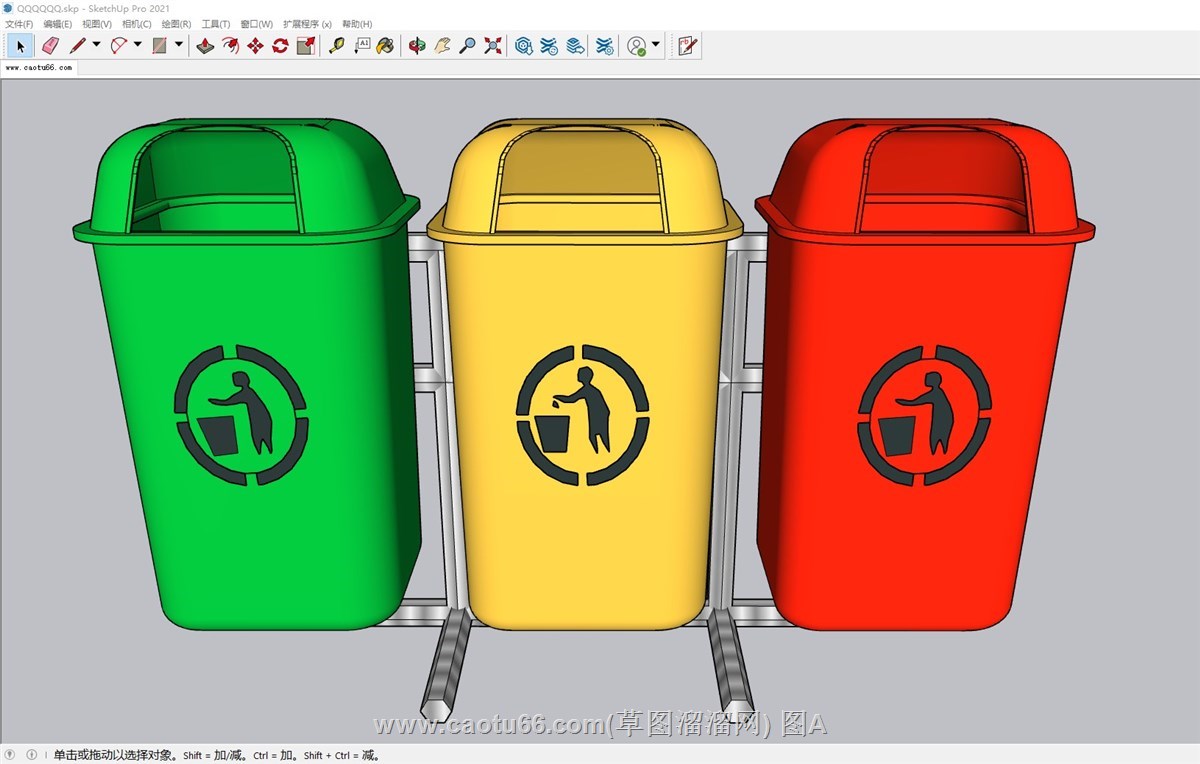Pick the Push/Pull tool
This screenshot has height=764, width=1200.
pyautogui.click(x=205, y=45)
